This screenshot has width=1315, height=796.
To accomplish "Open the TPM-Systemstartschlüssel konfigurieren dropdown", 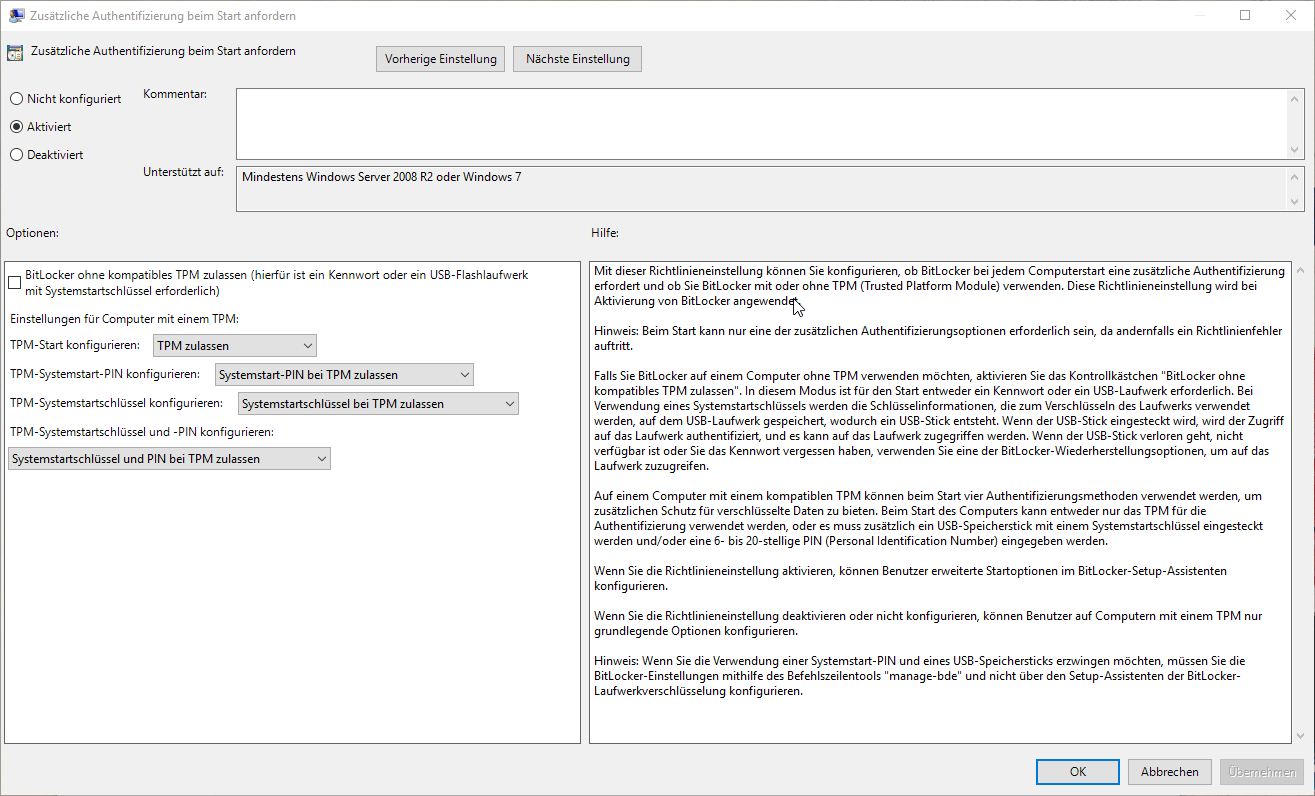I will click(378, 404).
